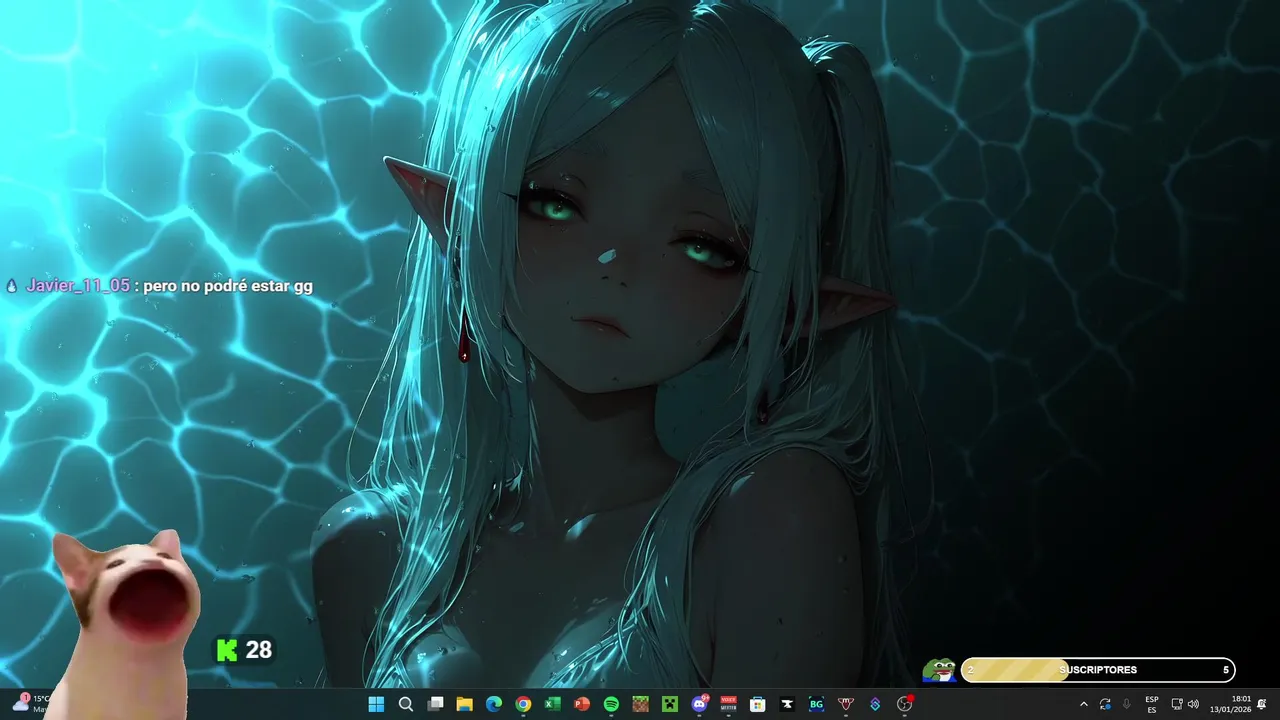Open Microsoft Edge from taskbar
The image size is (1280, 720).
pos(494,704)
